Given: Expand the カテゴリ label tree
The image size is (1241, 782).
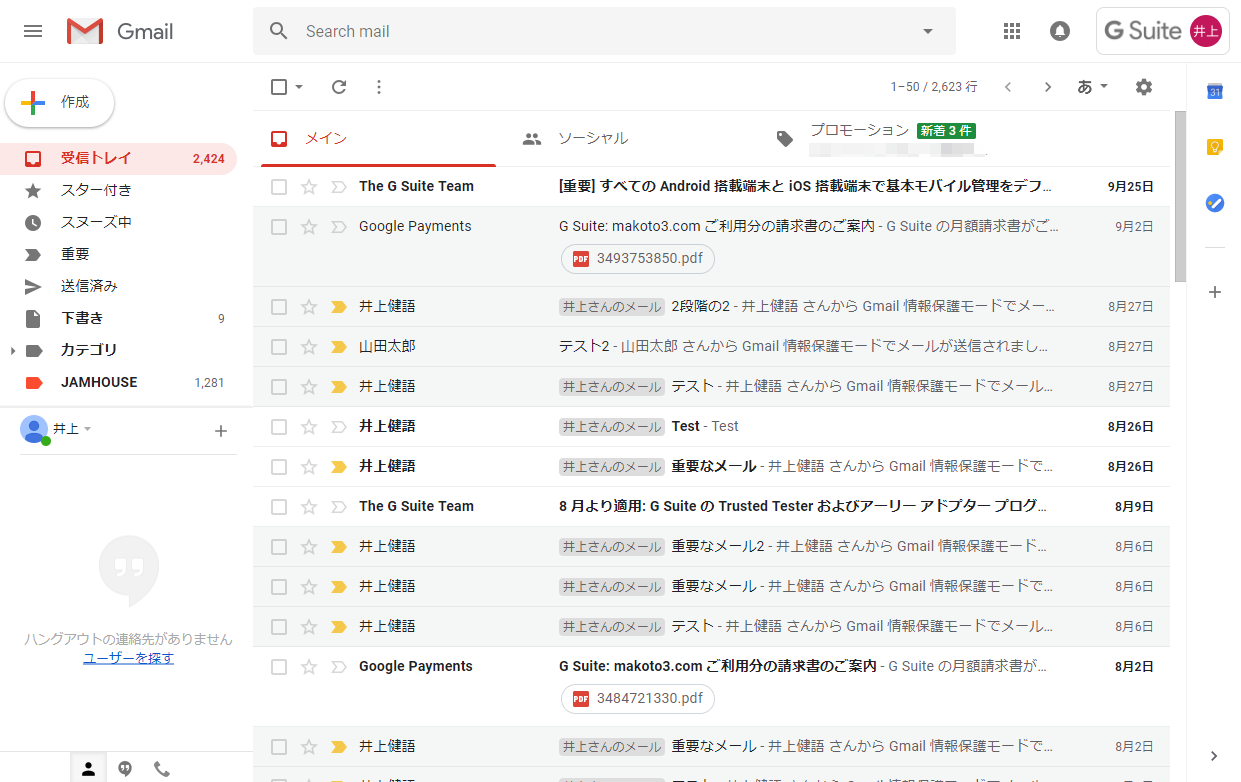Looking at the screenshot, I should tap(13, 351).
